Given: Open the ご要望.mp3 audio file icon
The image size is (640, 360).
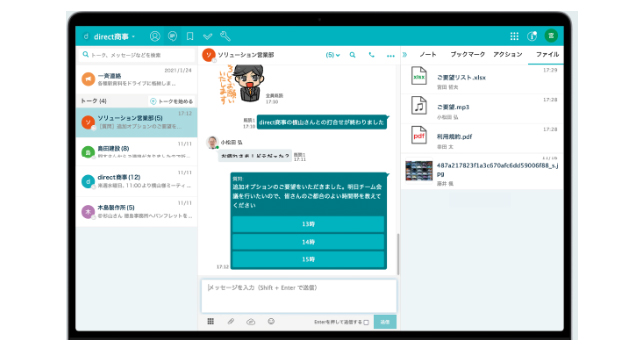Looking at the screenshot, I should tap(419, 106).
